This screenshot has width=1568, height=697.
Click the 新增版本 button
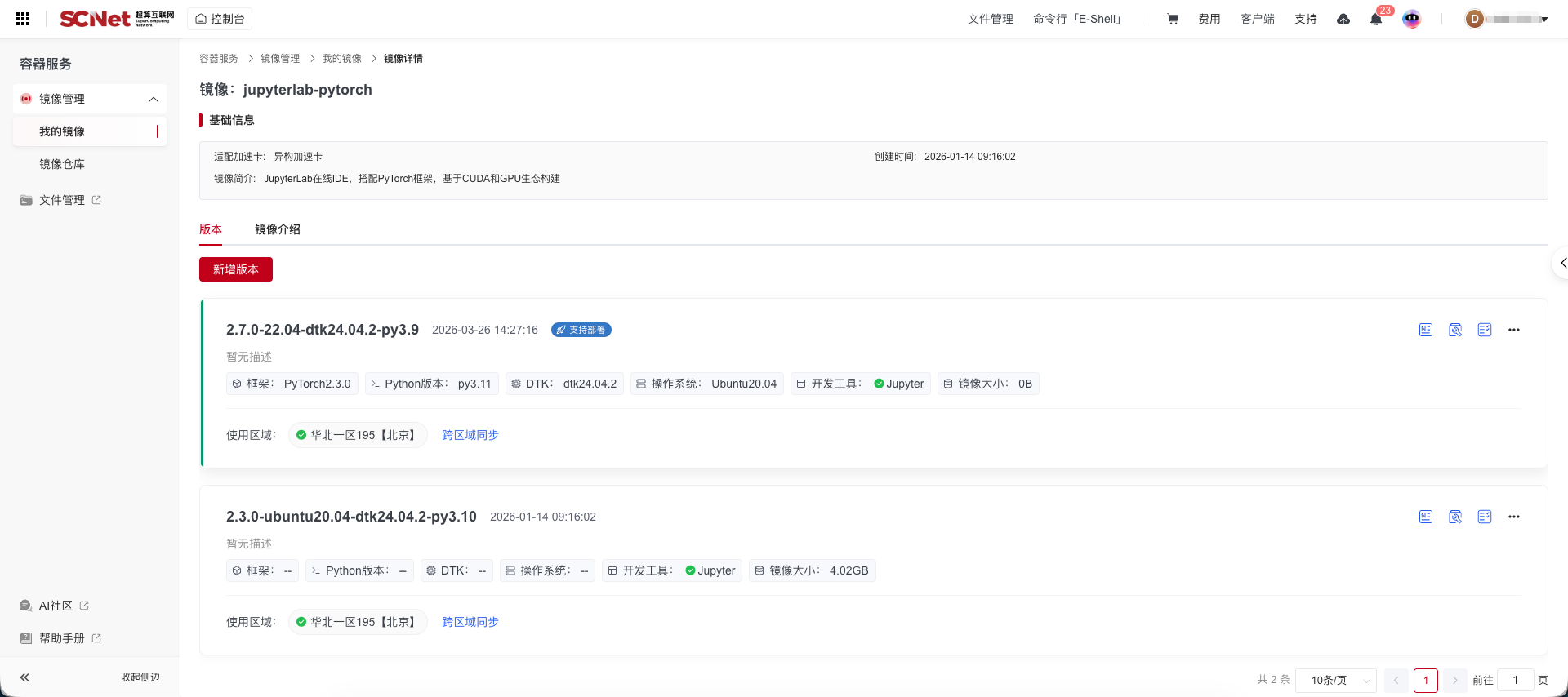tap(236, 269)
